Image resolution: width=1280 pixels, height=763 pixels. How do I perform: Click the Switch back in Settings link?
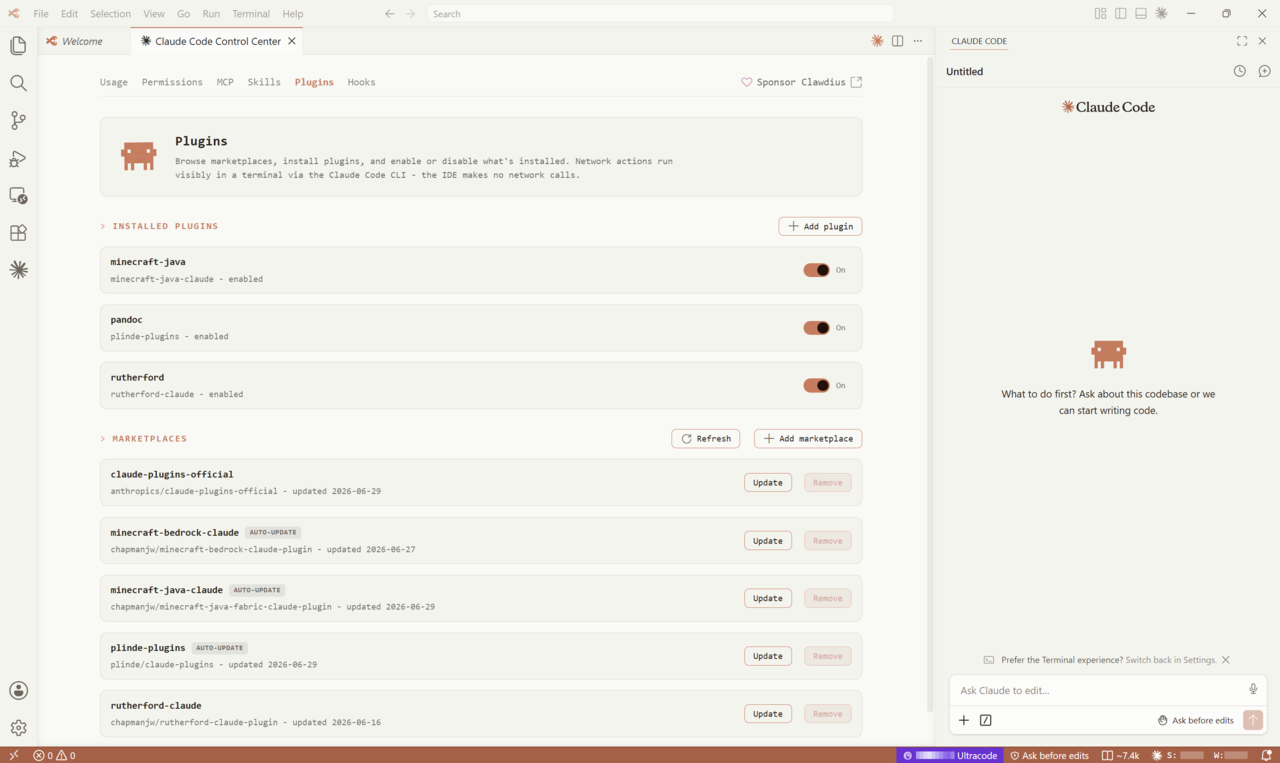coord(1171,660)
